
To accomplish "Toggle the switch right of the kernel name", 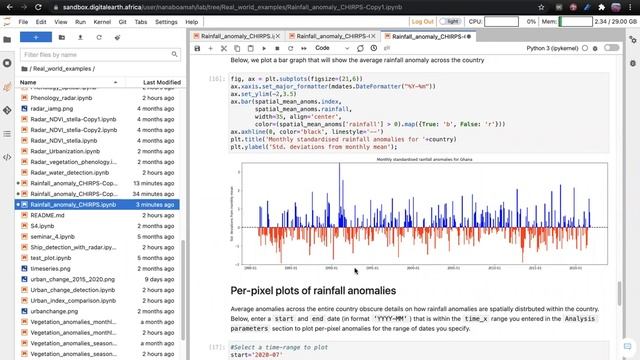I will (x=611, y=48).
